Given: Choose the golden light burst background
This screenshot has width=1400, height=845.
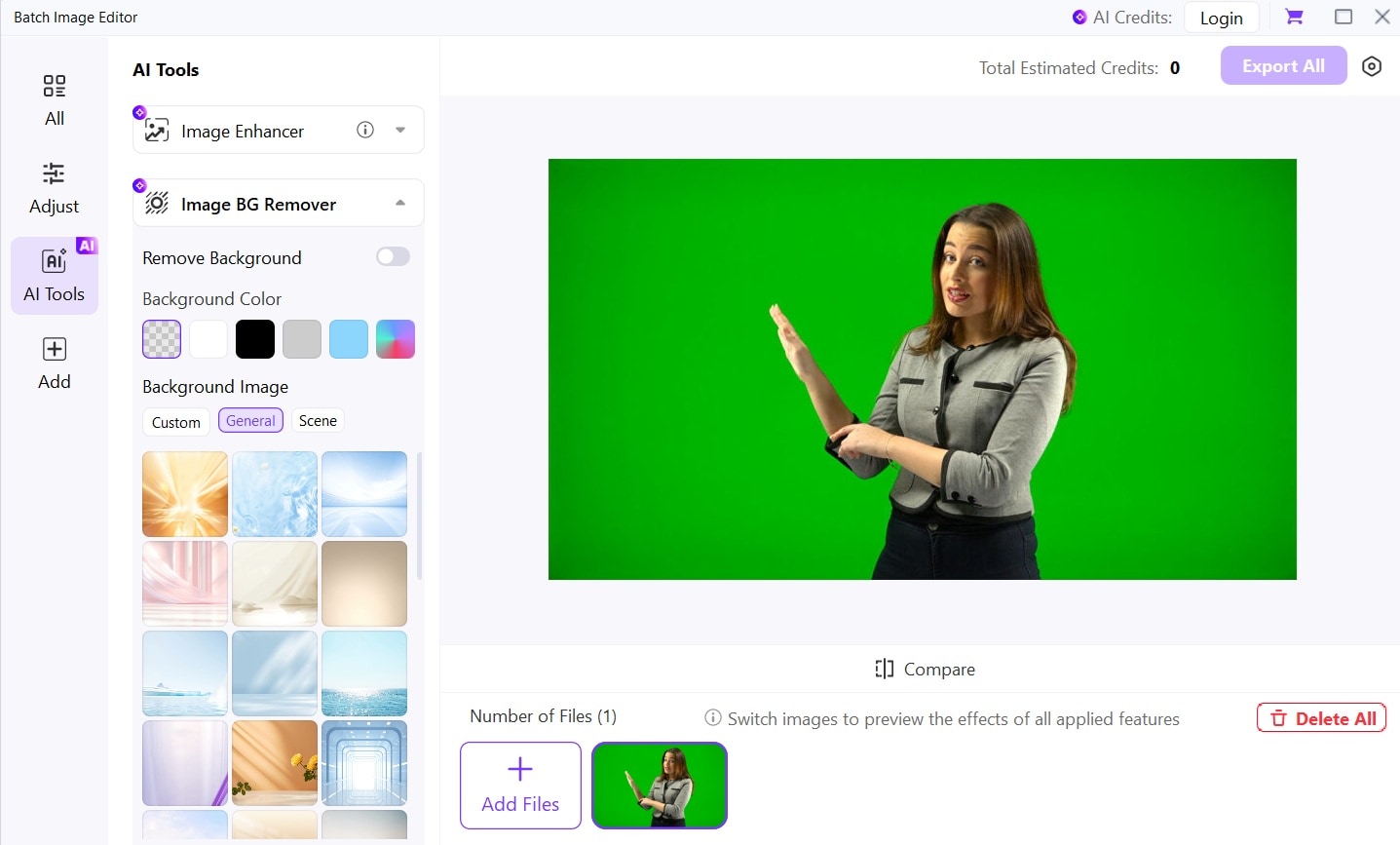Looking at the screenshot, I should (x=185, y=494).
